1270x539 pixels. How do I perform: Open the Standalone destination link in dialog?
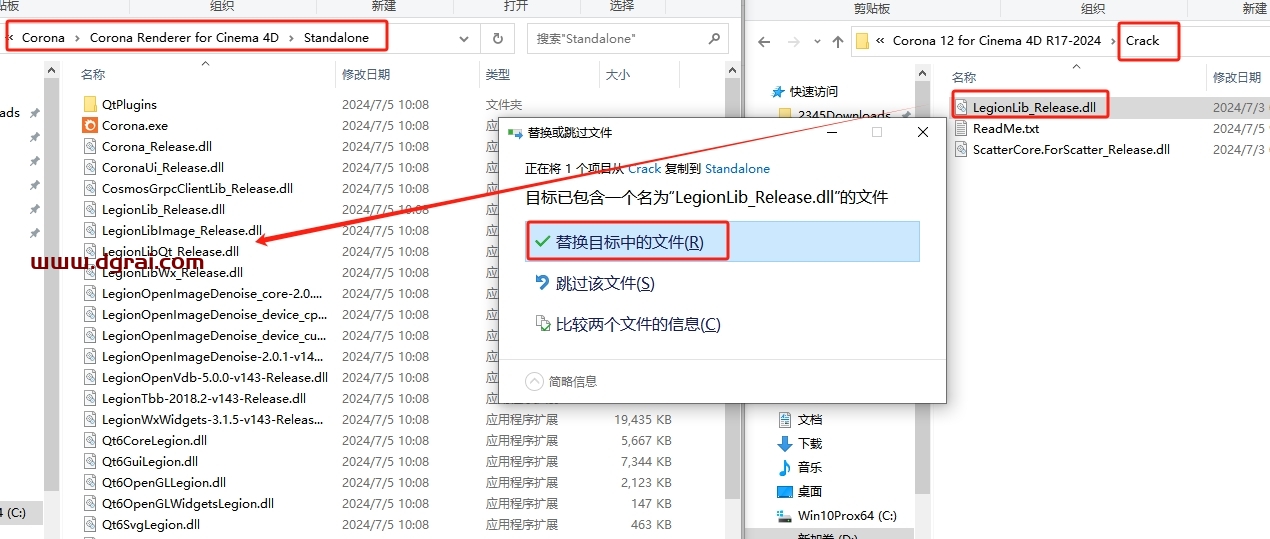tap(737, 169)
